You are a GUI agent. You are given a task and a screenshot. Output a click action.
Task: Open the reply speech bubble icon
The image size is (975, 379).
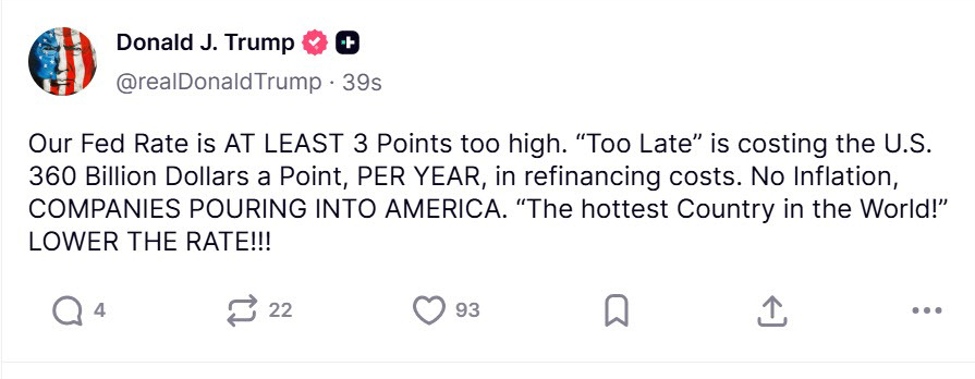point(67,310)
